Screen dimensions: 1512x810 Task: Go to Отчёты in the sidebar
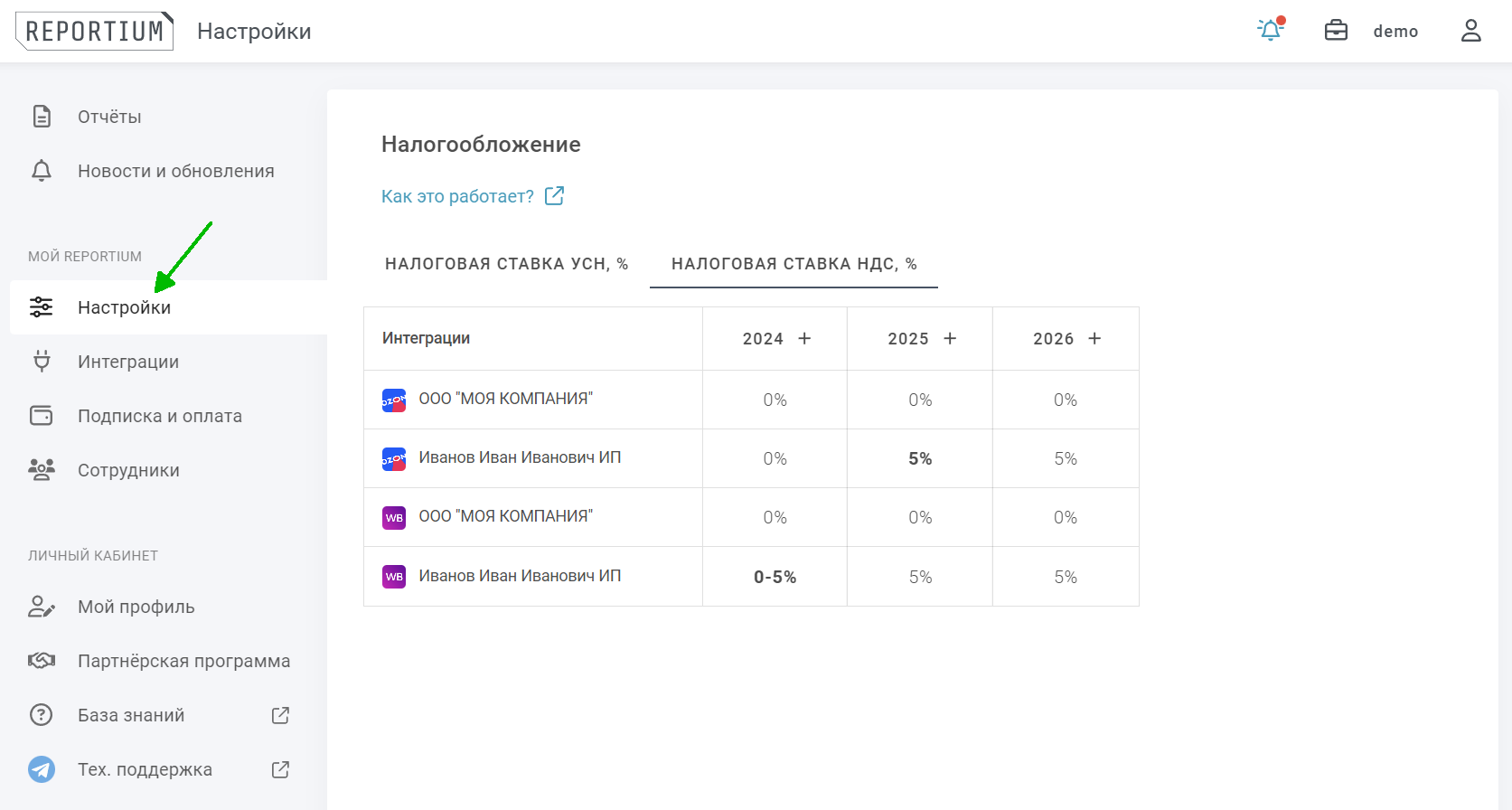[109, 117]
